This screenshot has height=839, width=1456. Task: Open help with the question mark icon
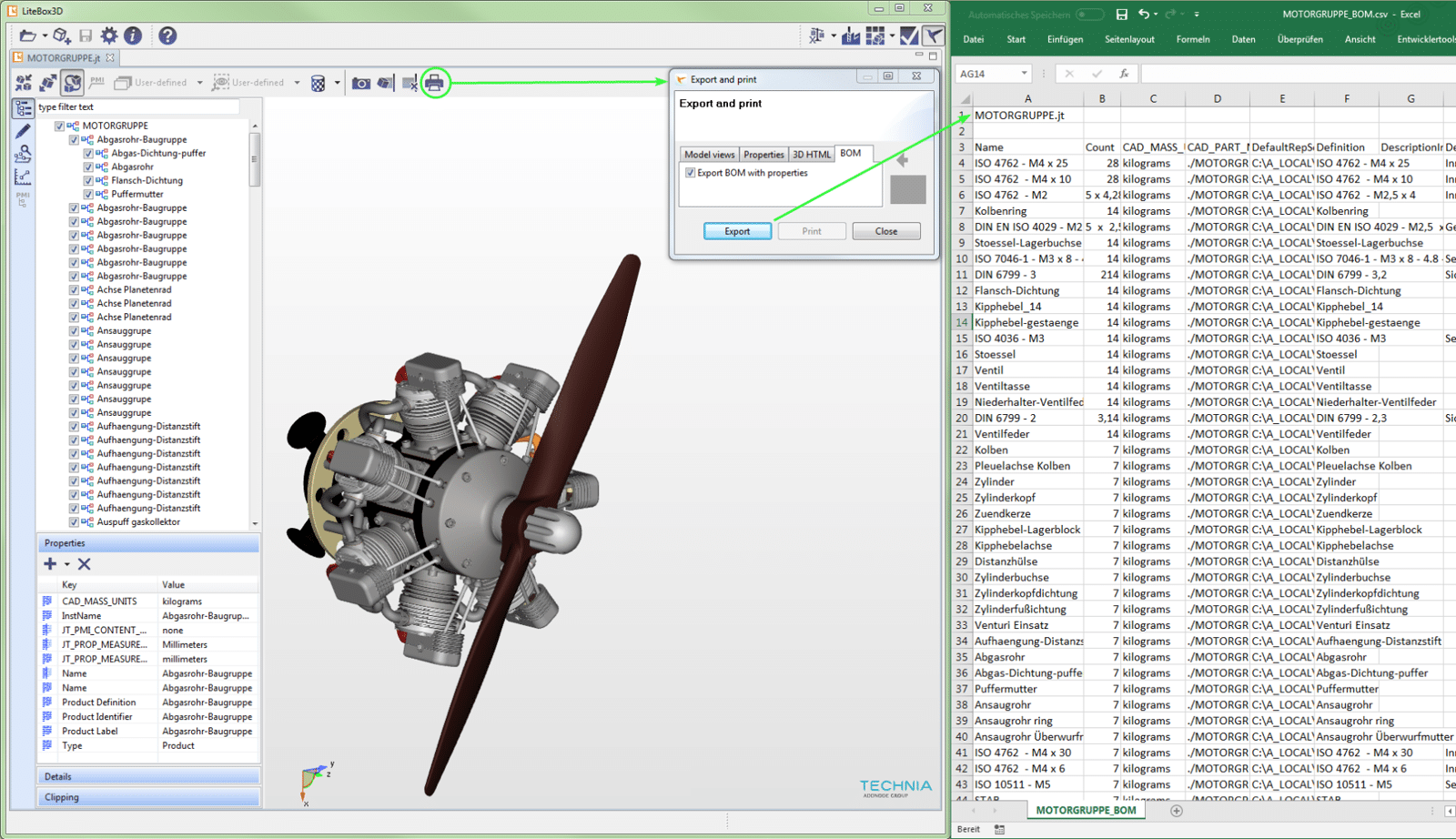(x=167, y=35)
